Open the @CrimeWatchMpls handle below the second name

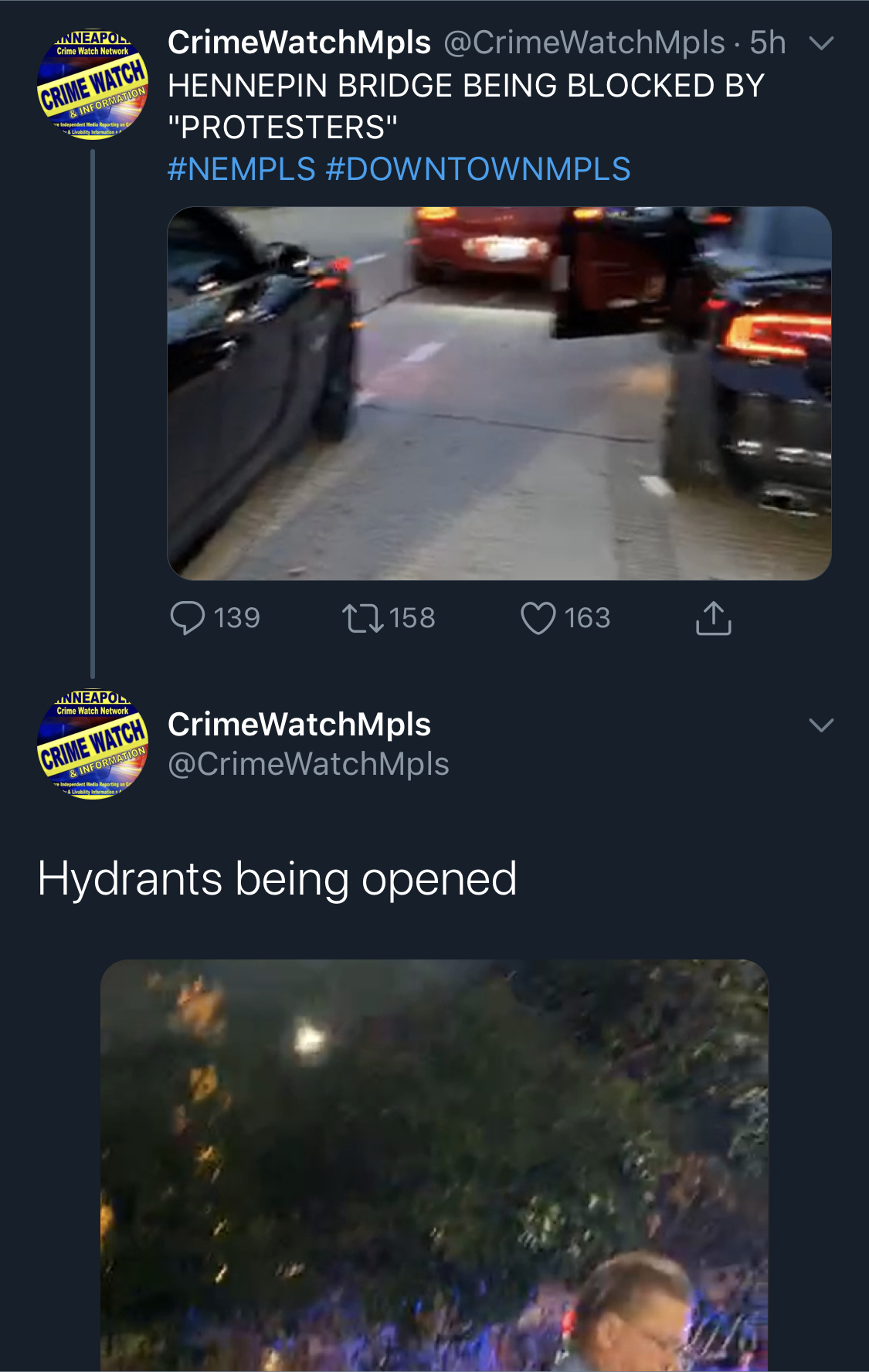tap(308, 764)
